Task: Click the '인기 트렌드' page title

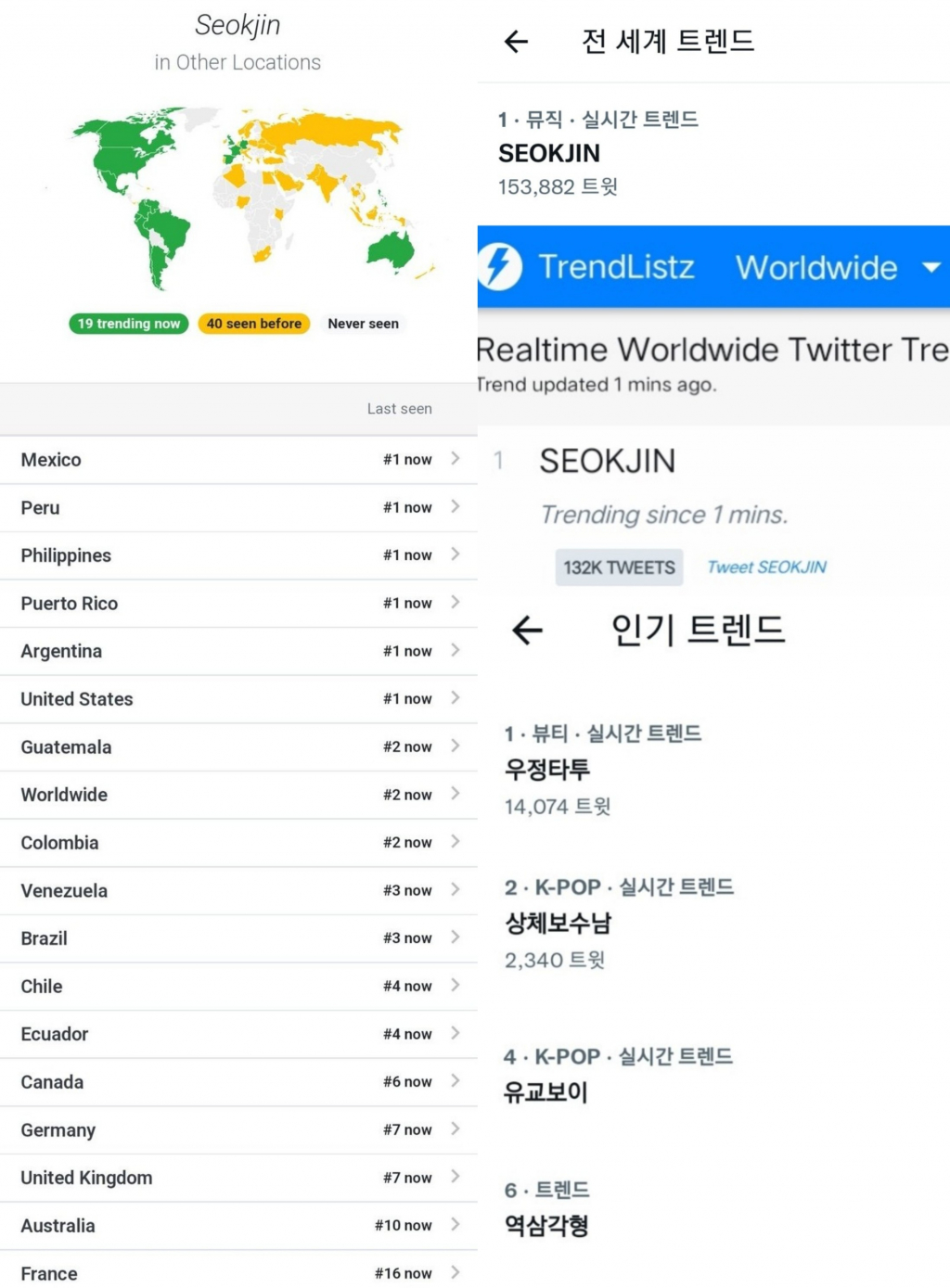Action: (698, 631)
